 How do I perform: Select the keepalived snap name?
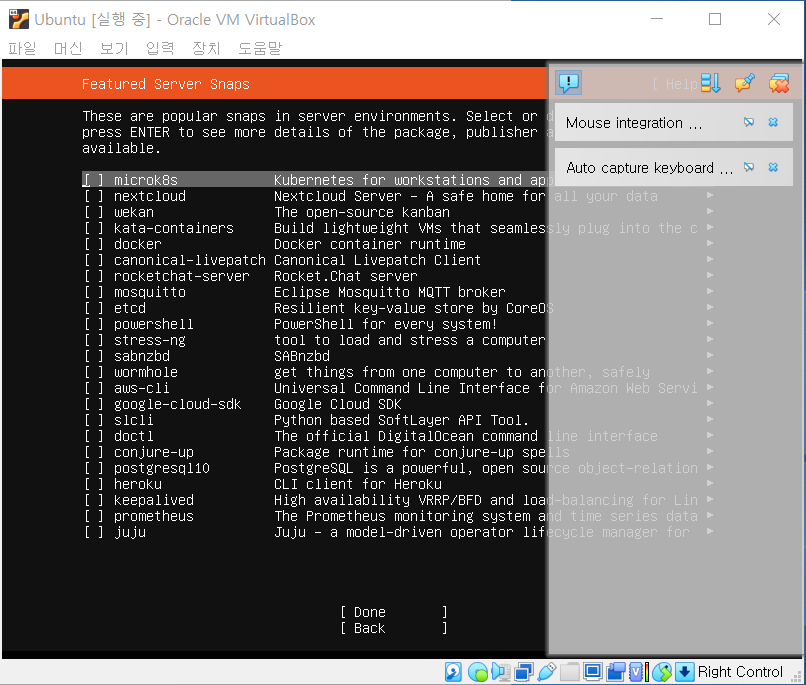coord(154,500)
